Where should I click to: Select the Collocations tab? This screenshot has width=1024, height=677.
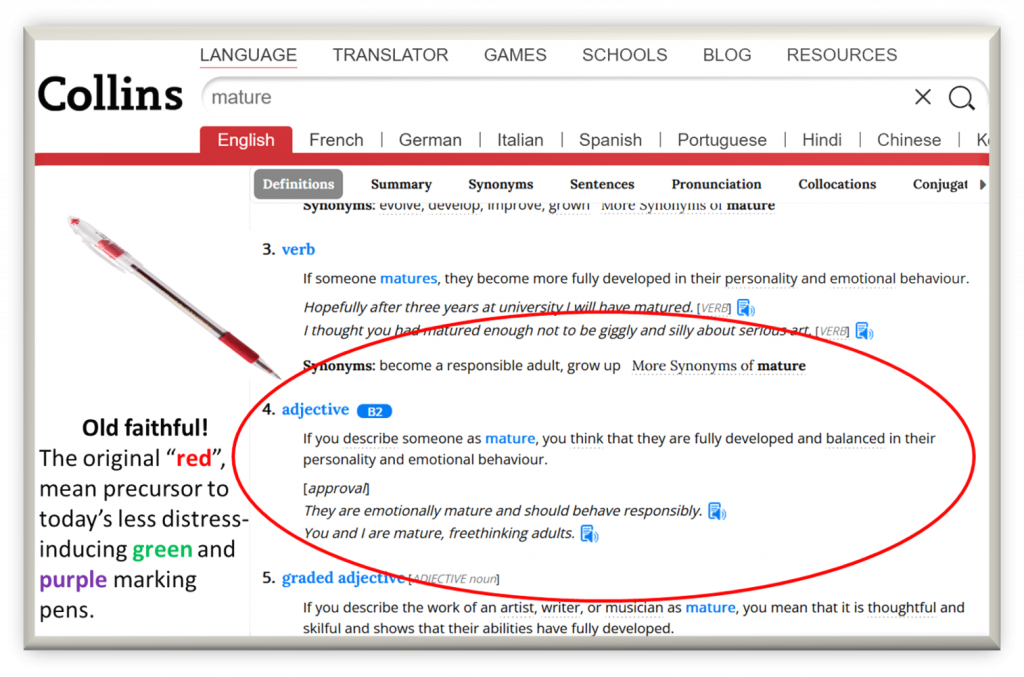(837, 184)
